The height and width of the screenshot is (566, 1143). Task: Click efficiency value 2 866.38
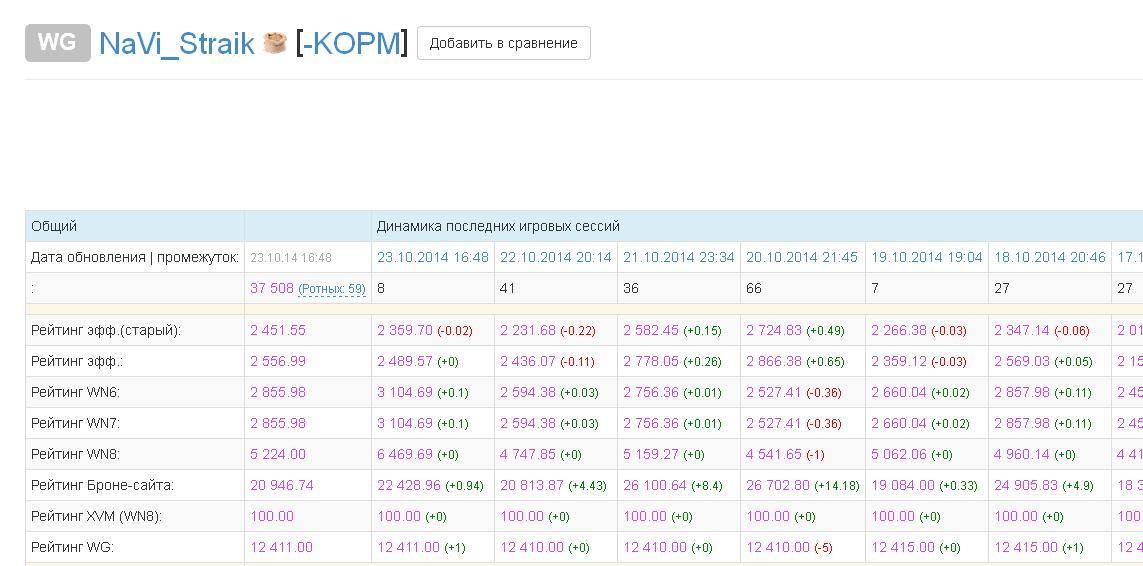[x=775, y=361]
